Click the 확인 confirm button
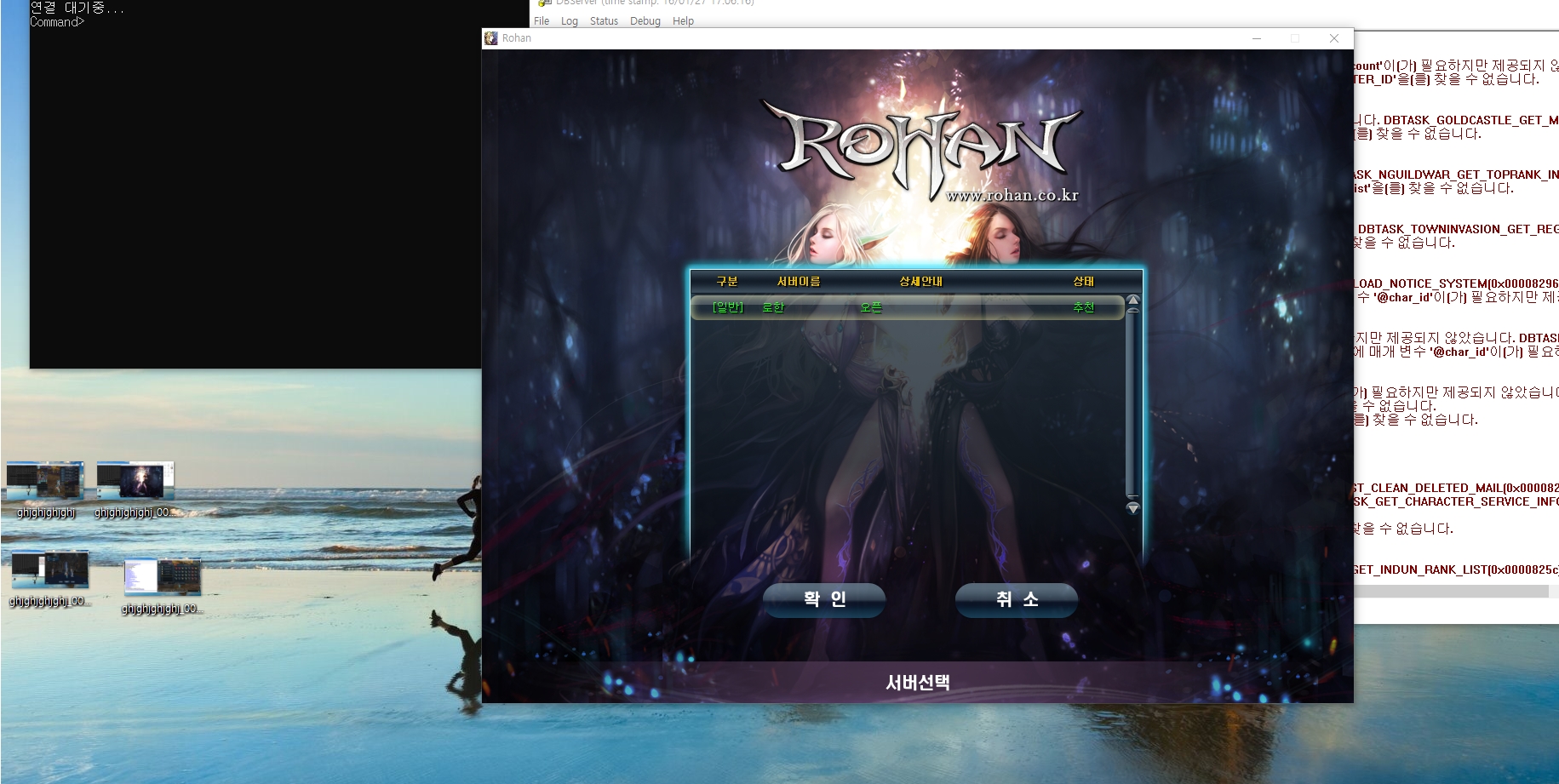Screen dimensions: 1559x784 (824, 599)
